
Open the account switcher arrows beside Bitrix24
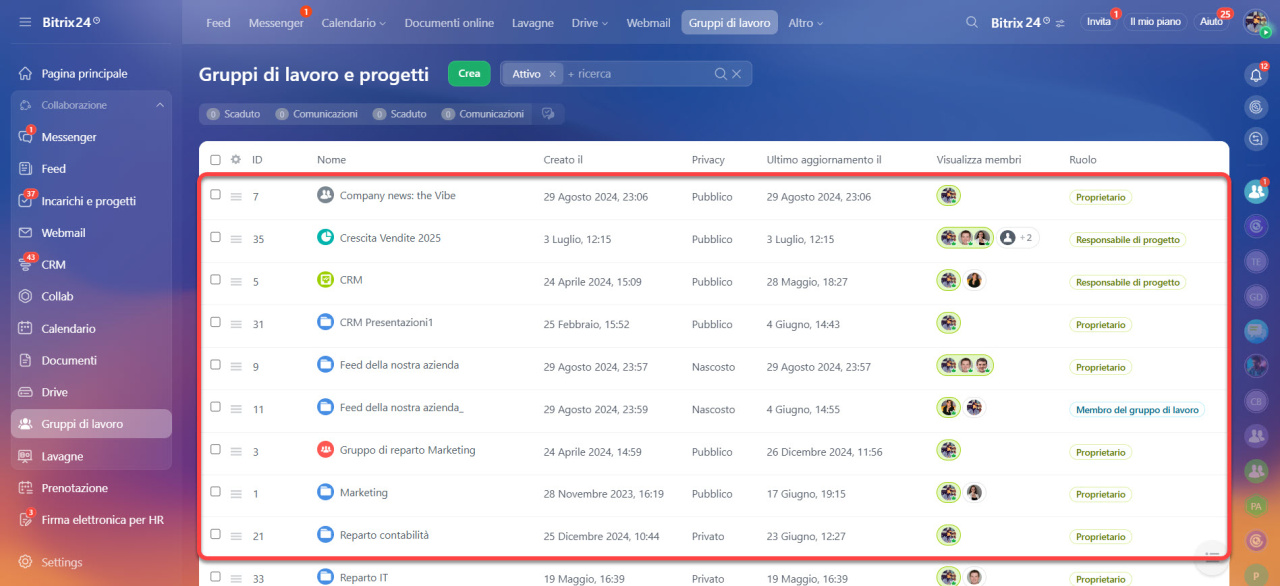(x=1060, y=23)
